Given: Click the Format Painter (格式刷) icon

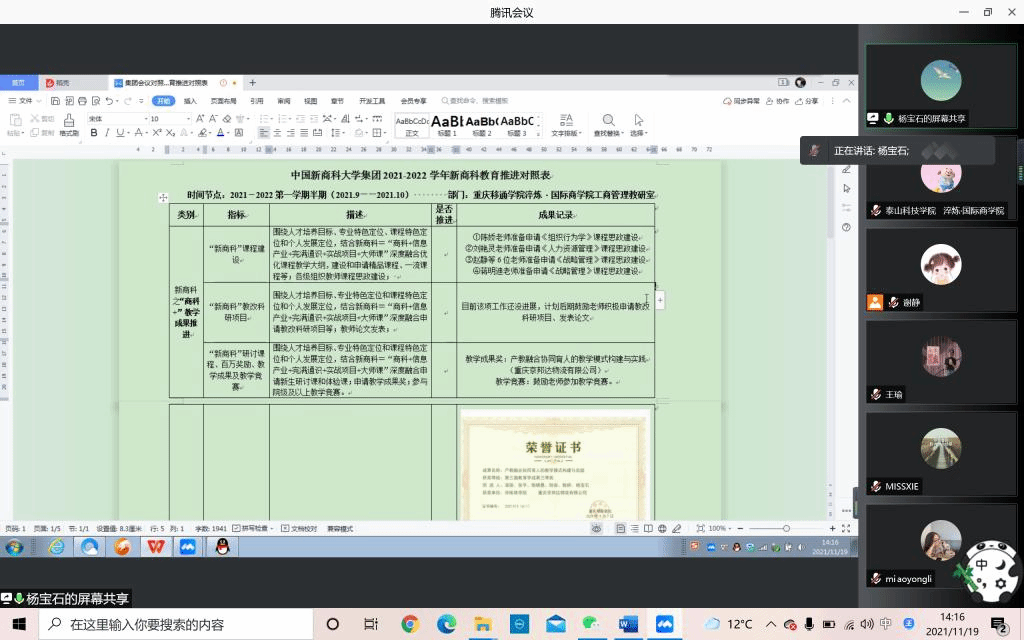Looking at the screenshot, I should click(68, 124).
